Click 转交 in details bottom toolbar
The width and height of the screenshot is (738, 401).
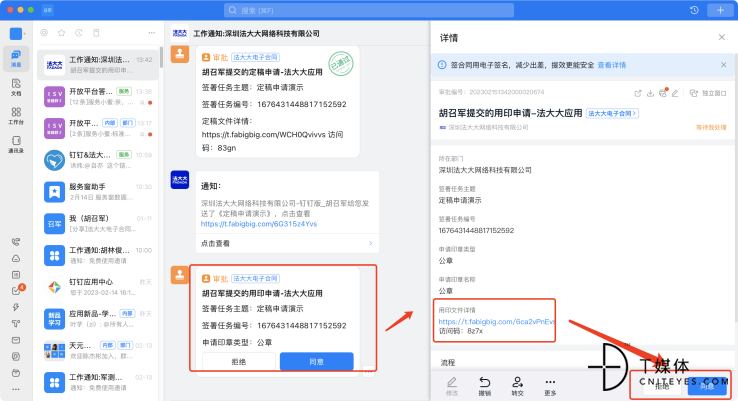coord(517,386)
